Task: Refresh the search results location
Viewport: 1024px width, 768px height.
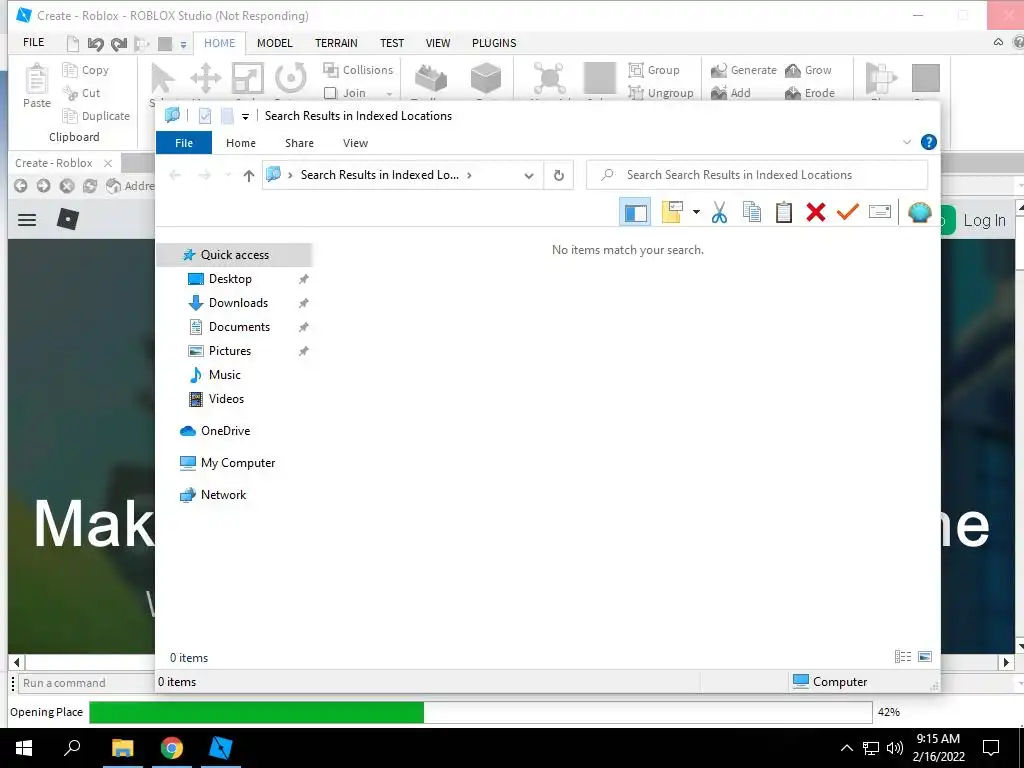Action: point(558,175)
